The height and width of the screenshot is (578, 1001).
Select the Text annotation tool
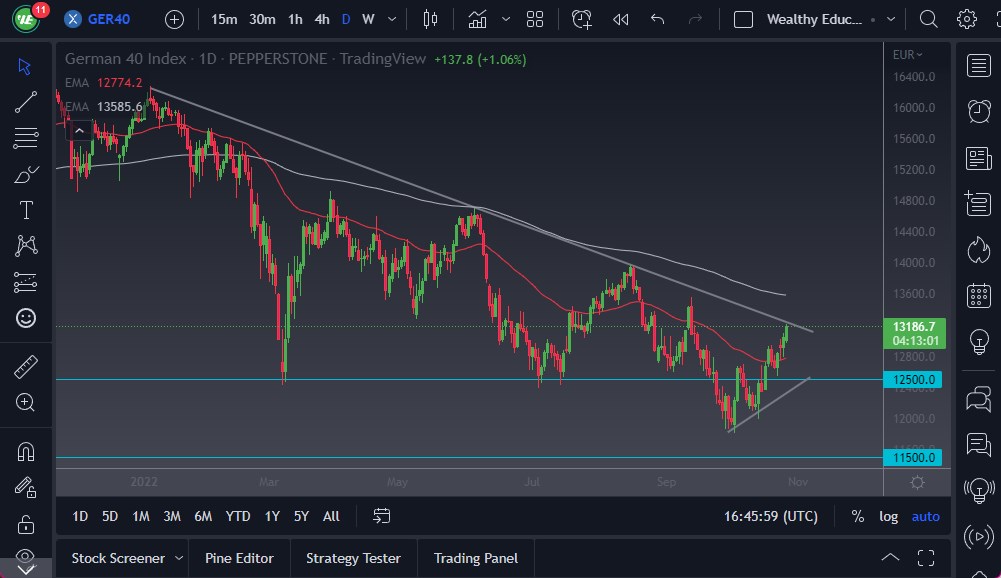[26, 209]
